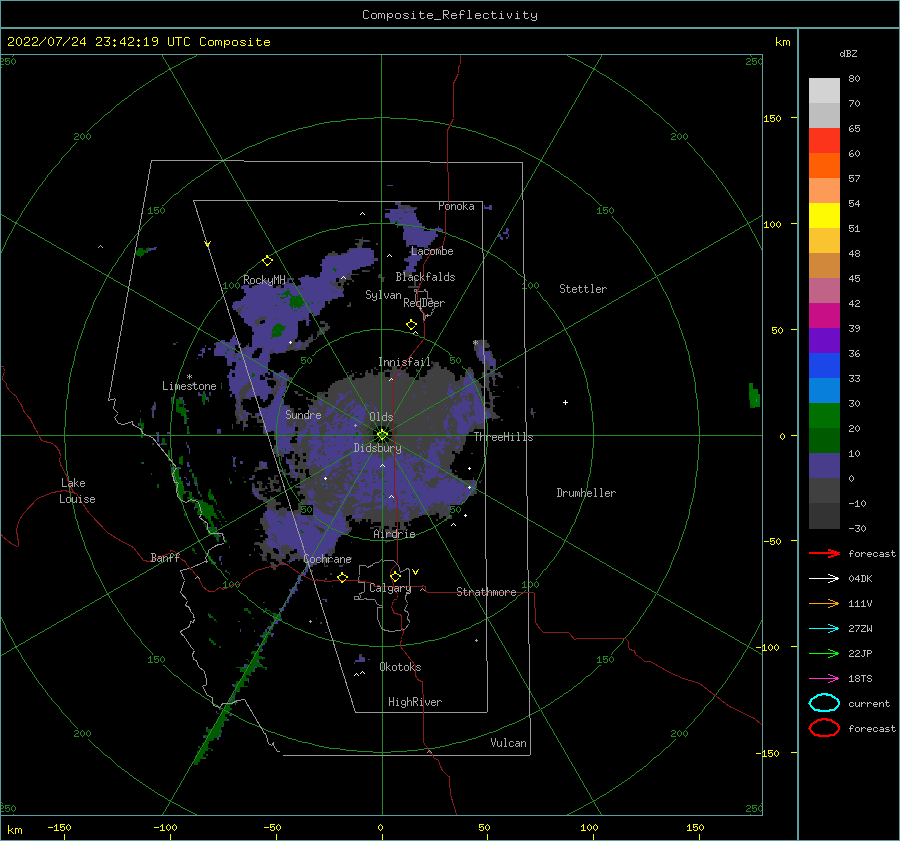Image resolution: width=900 pixels, height=841 pixels.
Task: Select the light gray 70-80 dBZ swatch
Action: coord(824,91)
